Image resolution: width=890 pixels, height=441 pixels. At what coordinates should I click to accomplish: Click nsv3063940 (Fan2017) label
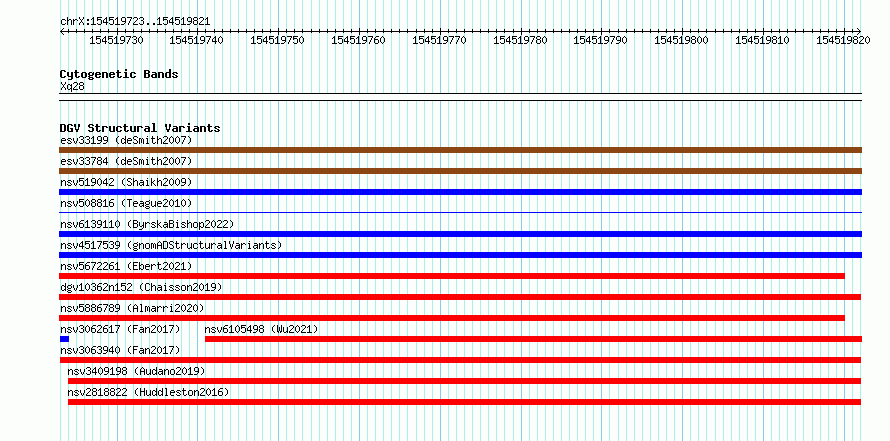click(x=120, y=350)
